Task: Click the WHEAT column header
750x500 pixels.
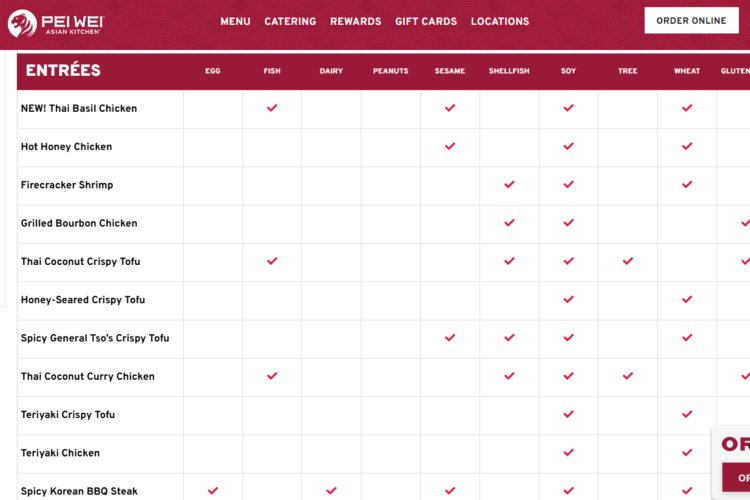Action: [x=687, y=71]
